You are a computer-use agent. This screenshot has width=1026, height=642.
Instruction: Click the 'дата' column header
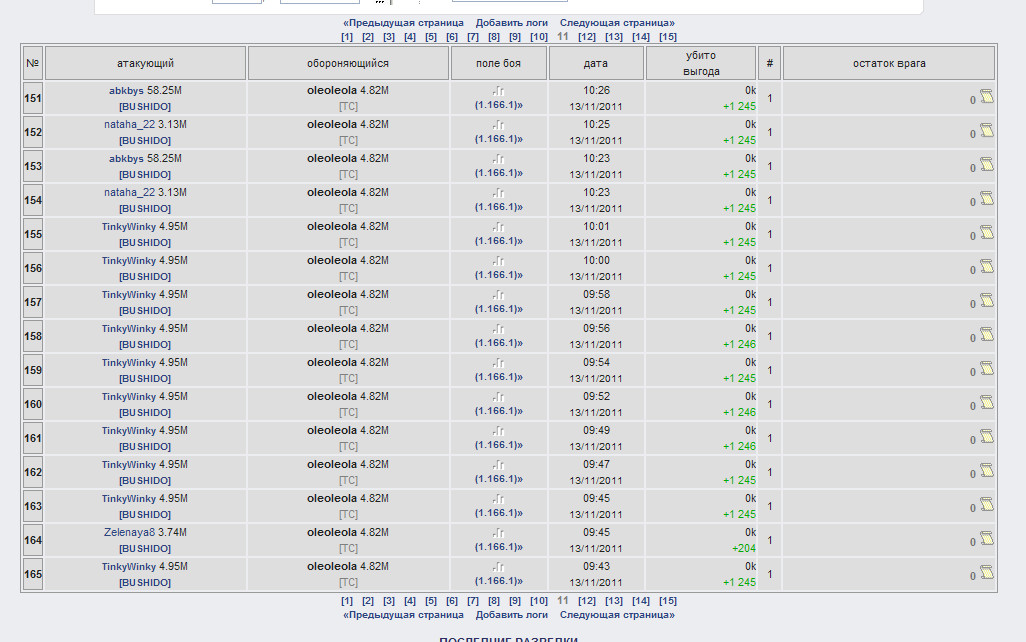click(x=596, y=64)
